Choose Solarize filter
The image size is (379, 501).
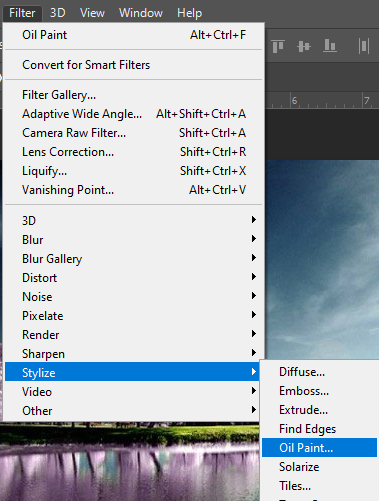pos(320,467)
